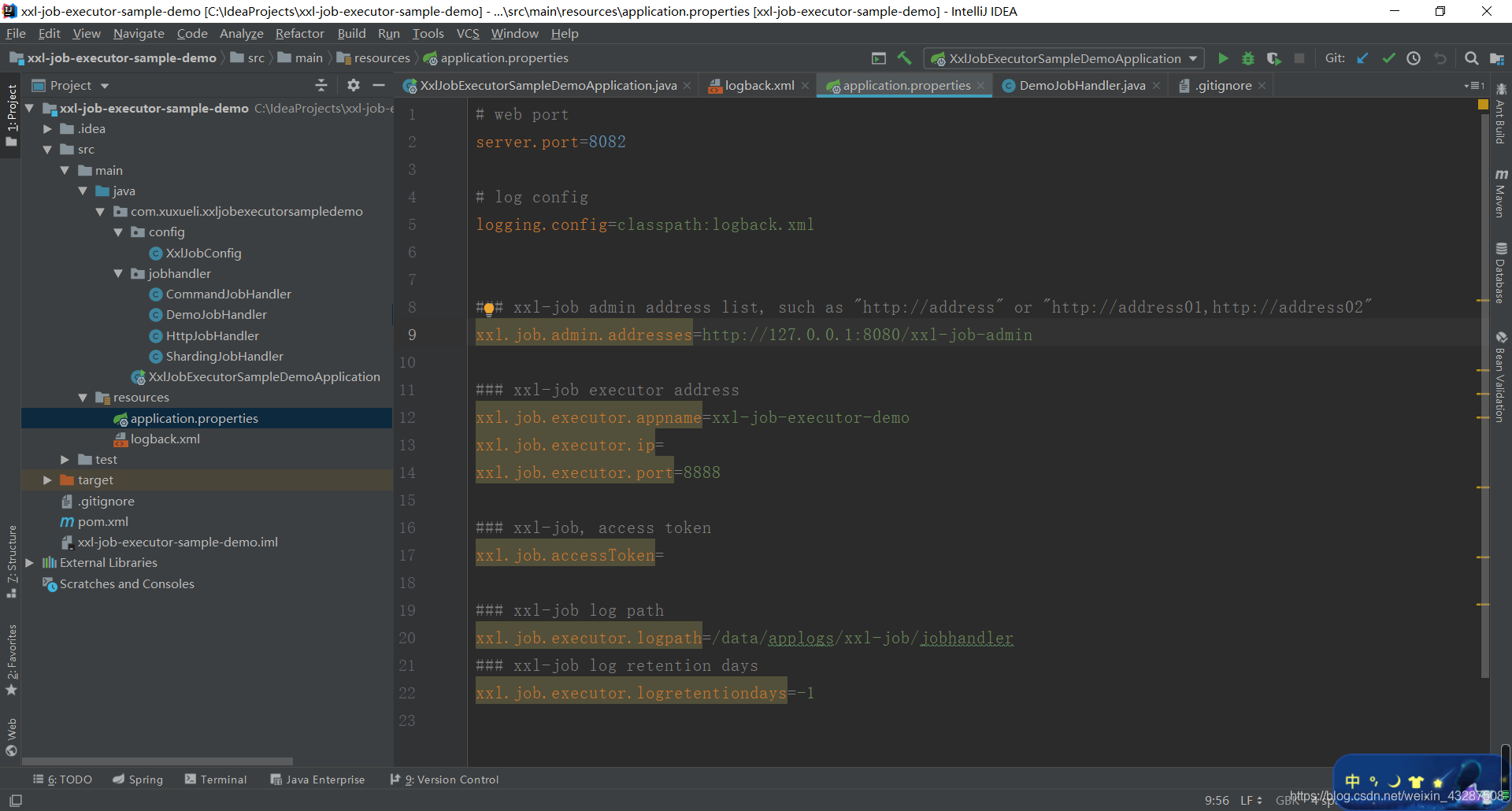The width and height of the screenshot is (1512, 811).
Task: Run XxlJobExecutorSampleDemoApplication with the green play icon
Action: click(x=1223, y=58)
